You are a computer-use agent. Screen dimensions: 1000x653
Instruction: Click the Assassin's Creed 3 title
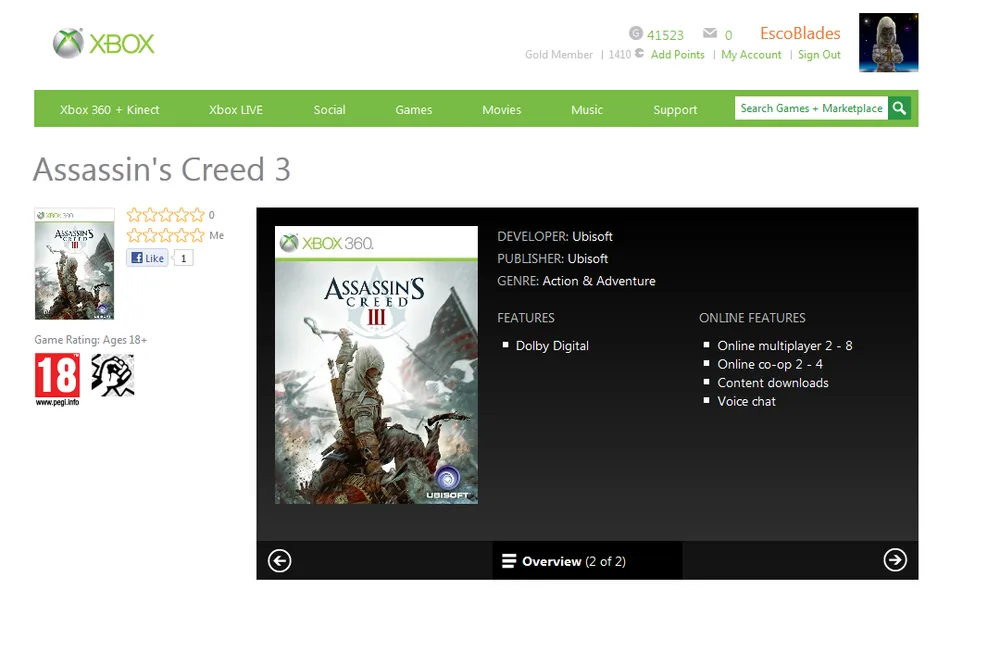[x=162, y=170]
